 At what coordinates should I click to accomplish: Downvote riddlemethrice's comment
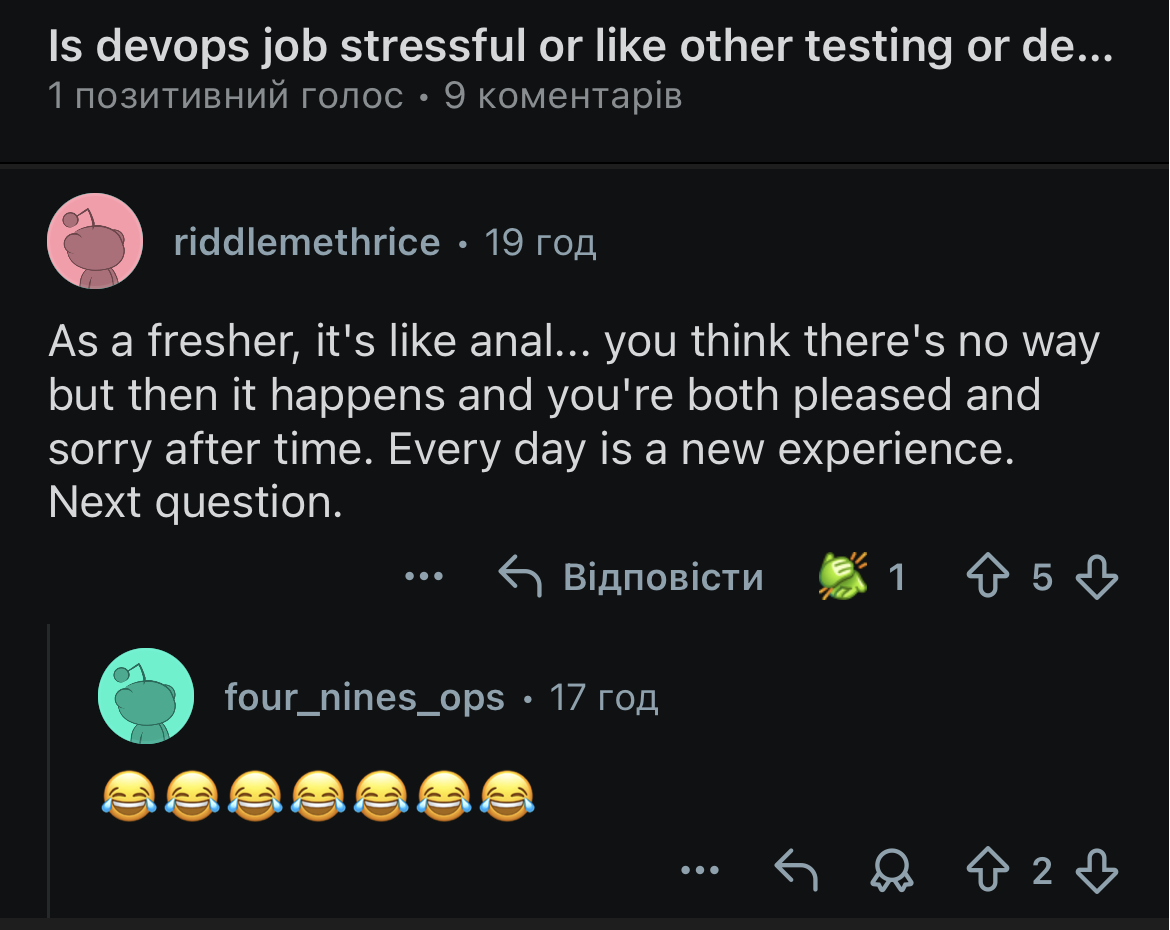pos(1096,577)
